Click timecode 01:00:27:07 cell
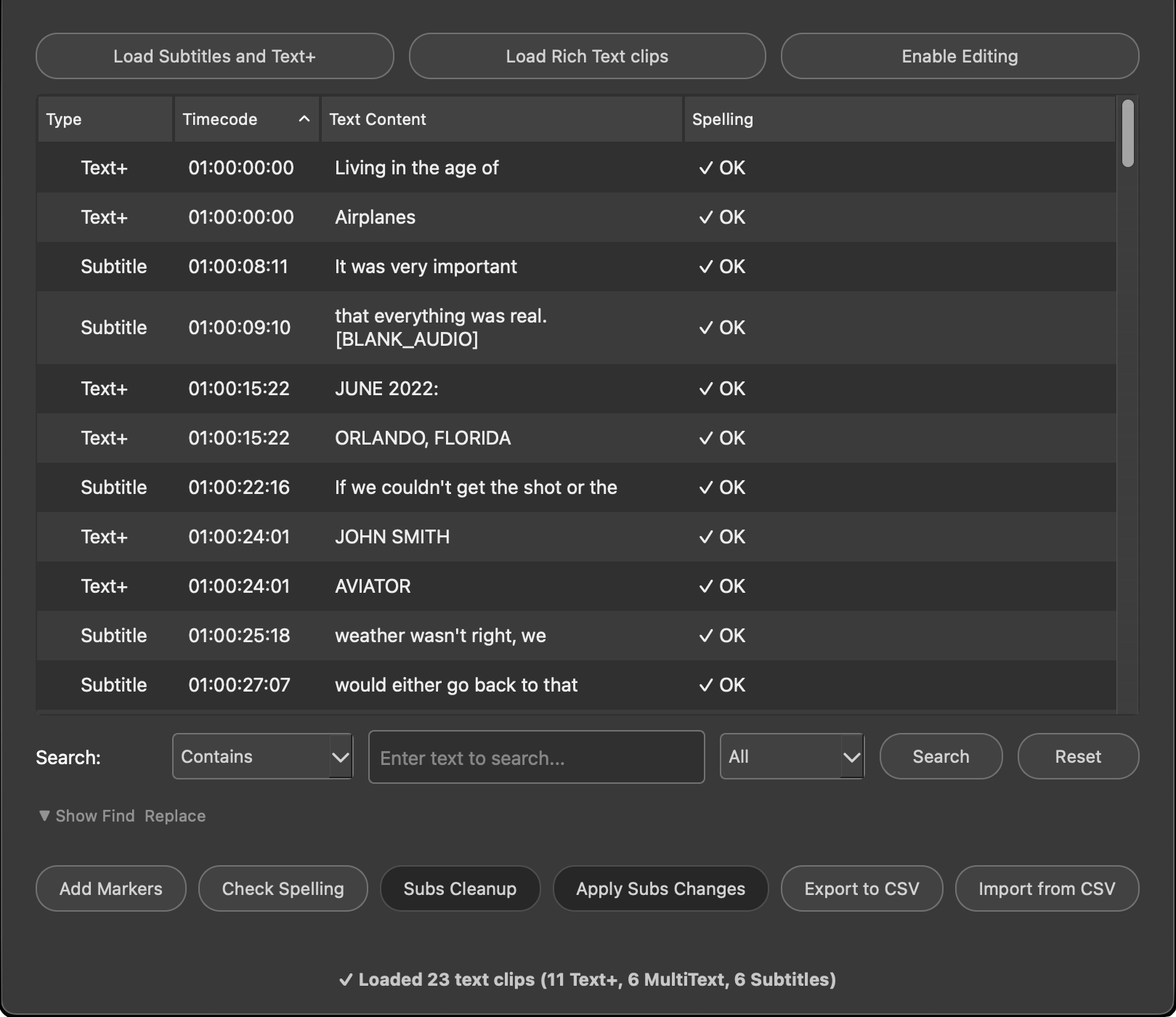 tap(239, 685)
